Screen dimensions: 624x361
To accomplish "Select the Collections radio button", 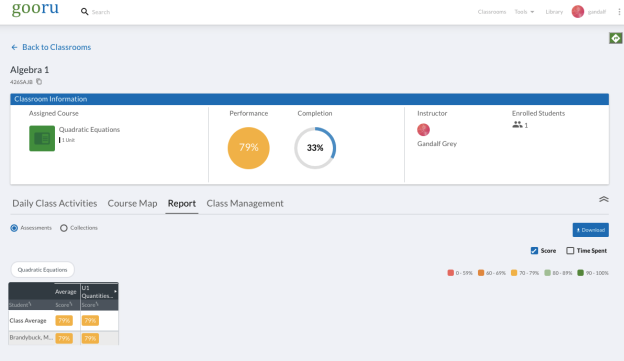I will pyautogui.click(x=64, y=228).
